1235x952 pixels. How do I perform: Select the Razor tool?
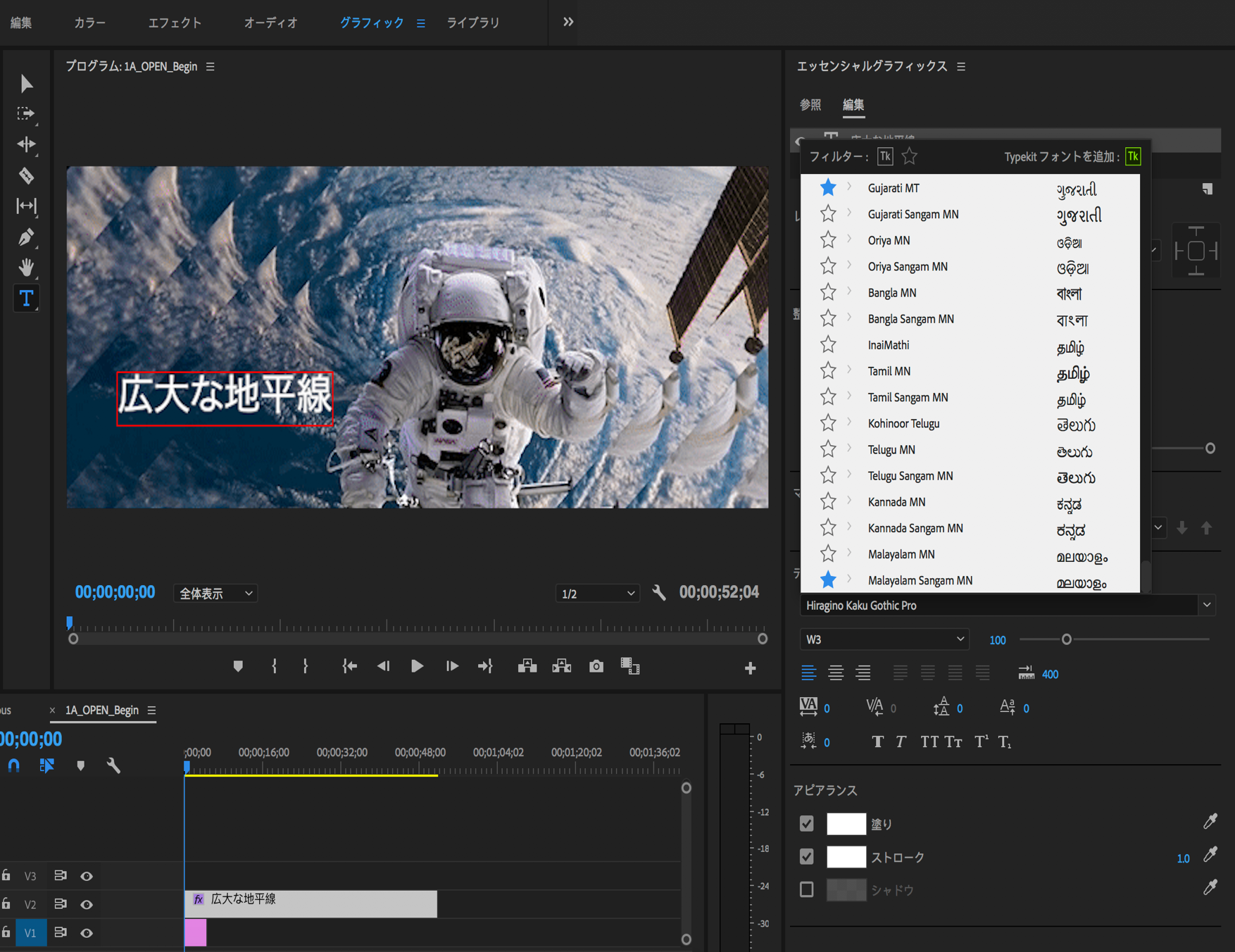coord(26,175)
